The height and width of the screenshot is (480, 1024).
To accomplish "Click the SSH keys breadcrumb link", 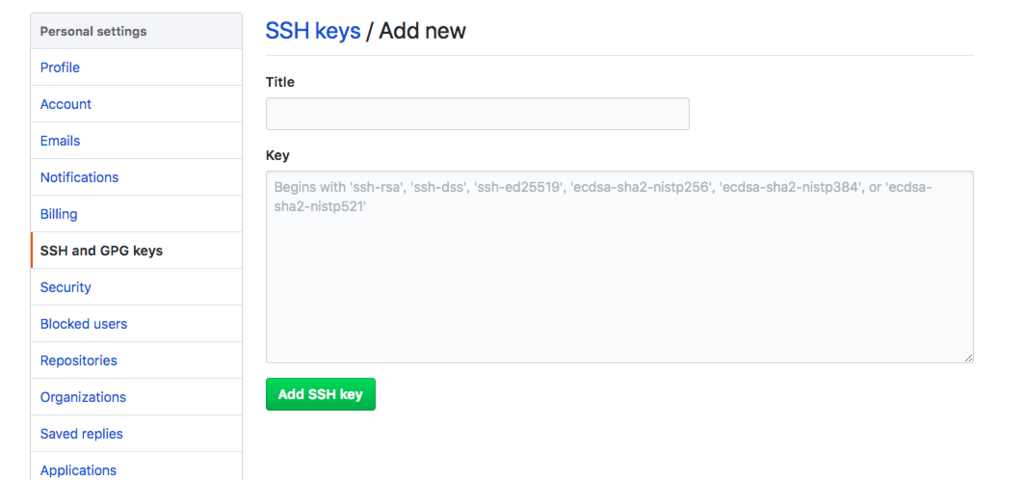I will 313,31.
